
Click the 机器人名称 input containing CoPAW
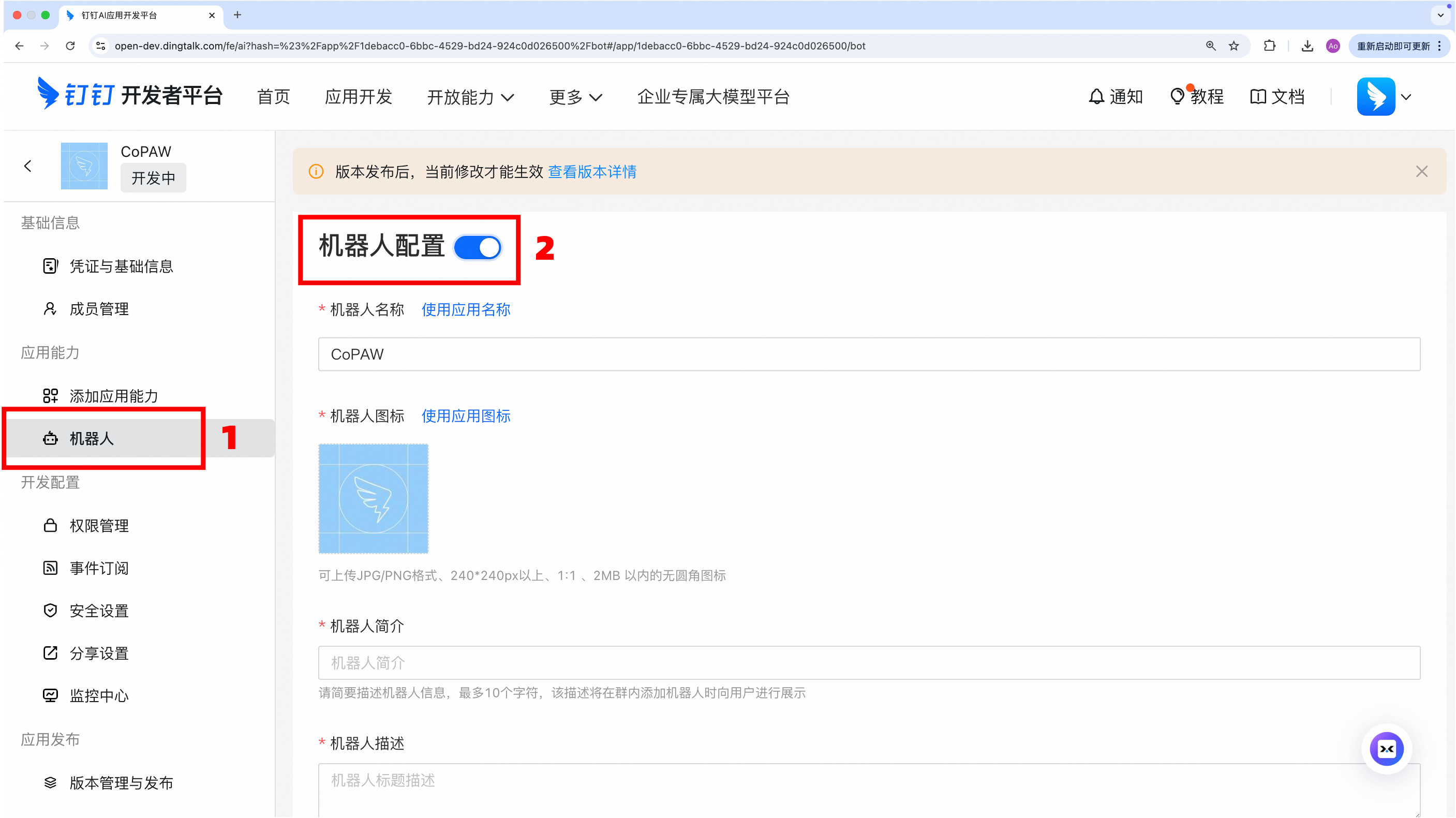click(x=869, y=354)
